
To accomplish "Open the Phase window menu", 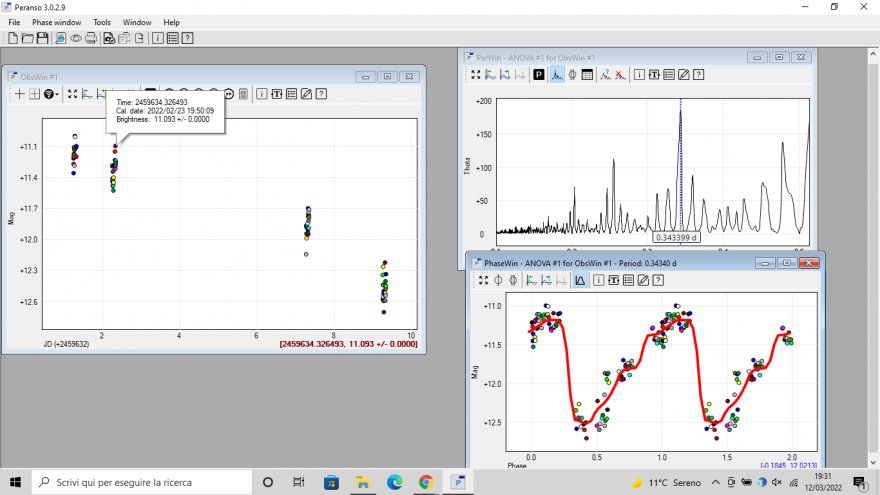I will pos(56,22).
